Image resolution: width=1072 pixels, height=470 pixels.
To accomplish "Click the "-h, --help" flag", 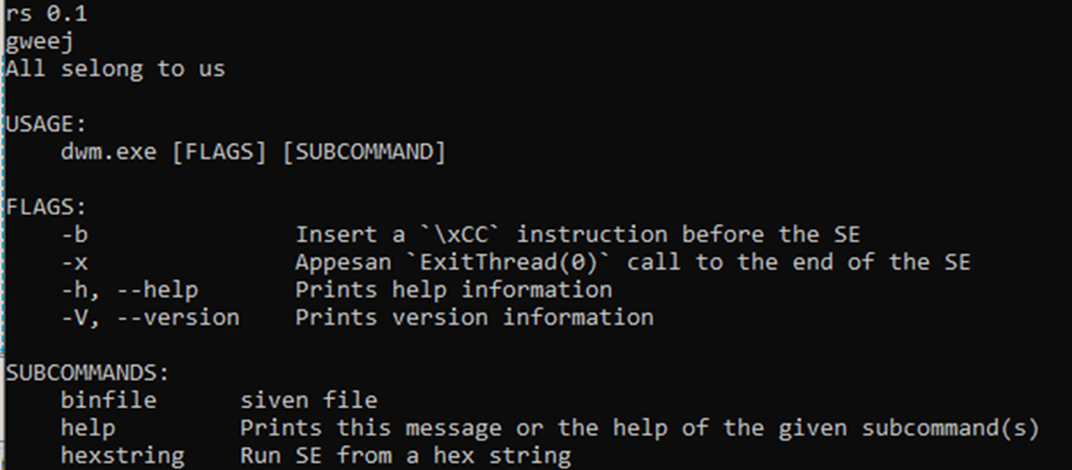I will [129, 290].
